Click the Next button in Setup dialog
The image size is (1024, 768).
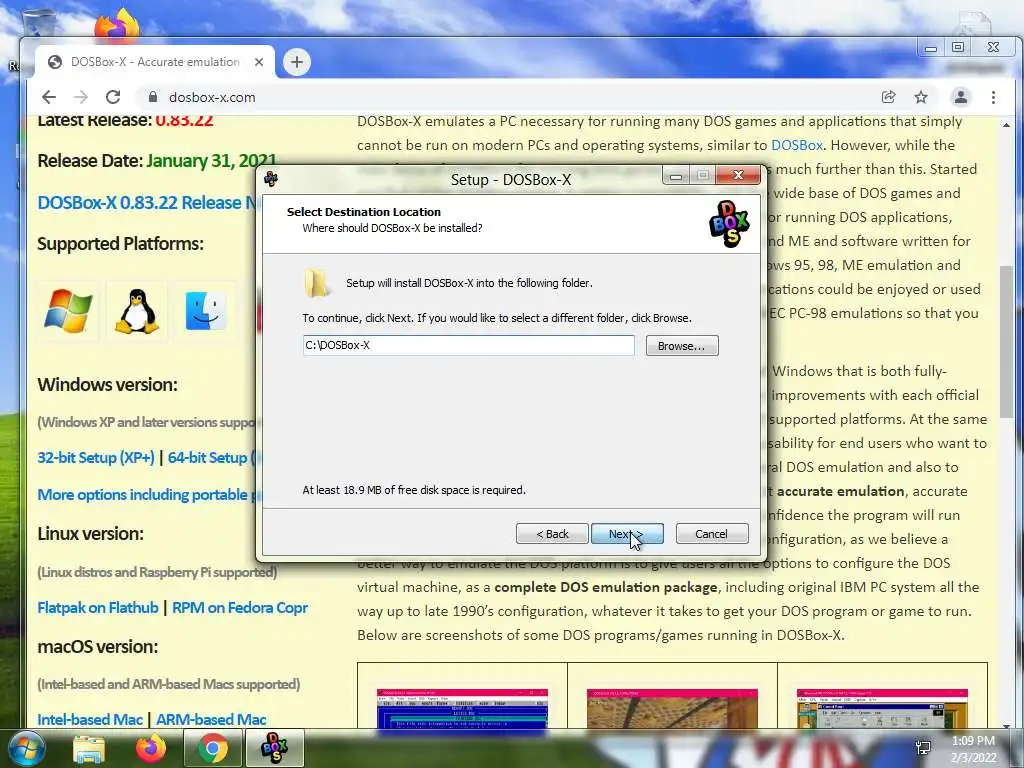(x=627, y=534)
